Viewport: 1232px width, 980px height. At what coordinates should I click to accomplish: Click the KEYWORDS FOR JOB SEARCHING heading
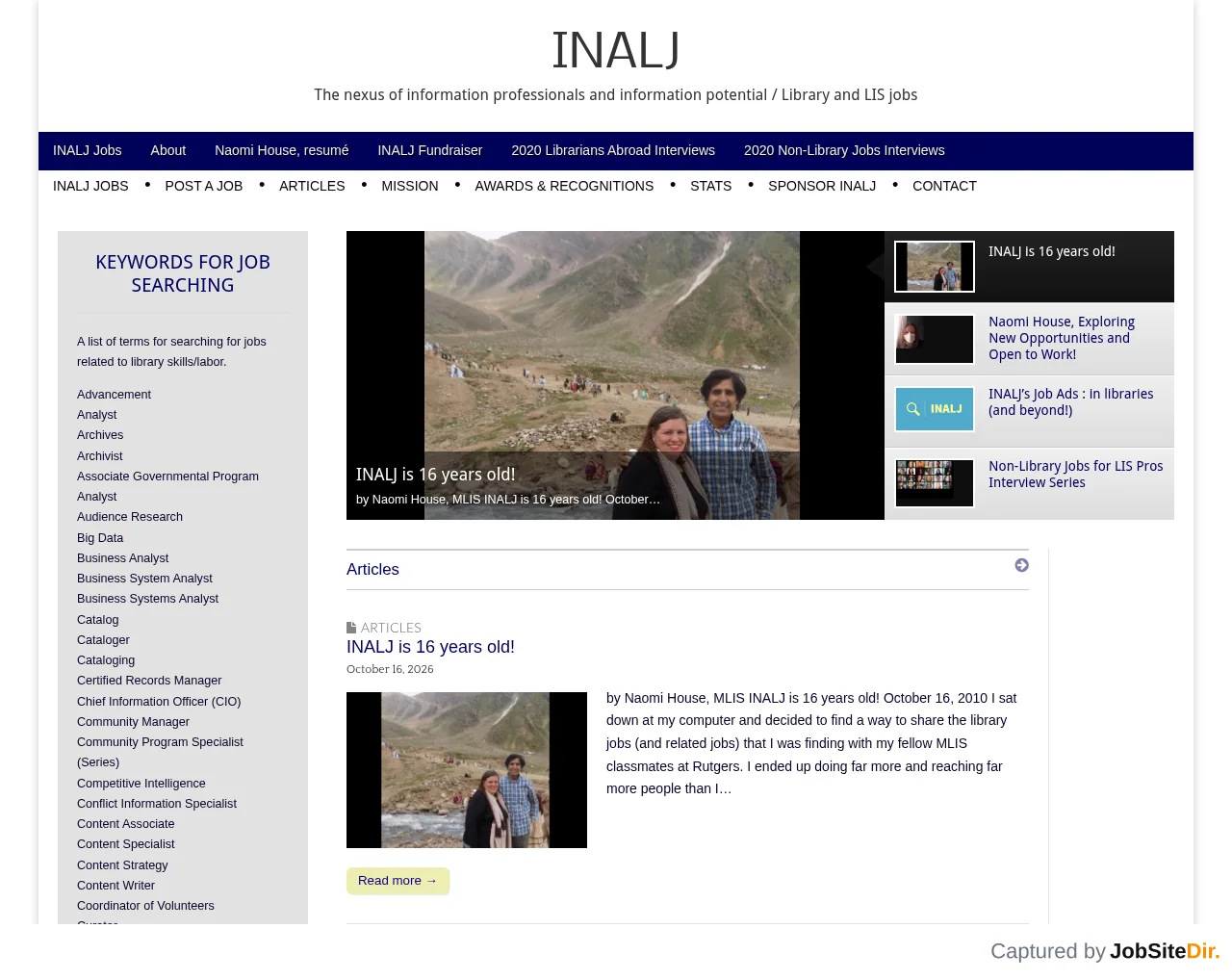tap(183, 273)
